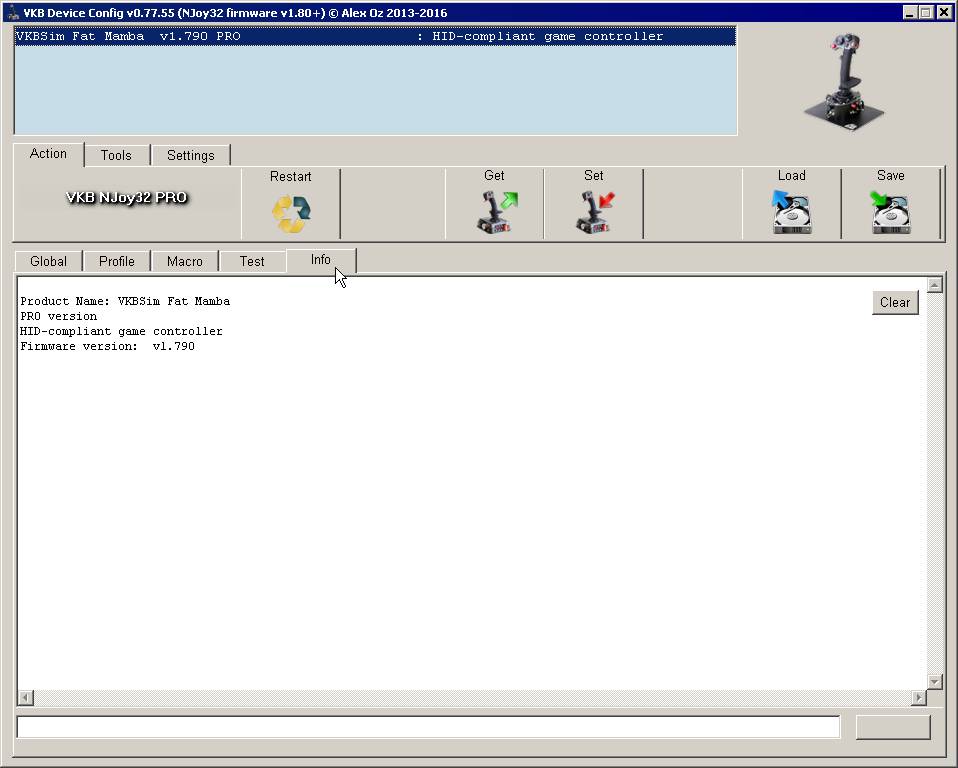958x768 pixels.
Task: Click the joystick product image
Action: point(843,79)
